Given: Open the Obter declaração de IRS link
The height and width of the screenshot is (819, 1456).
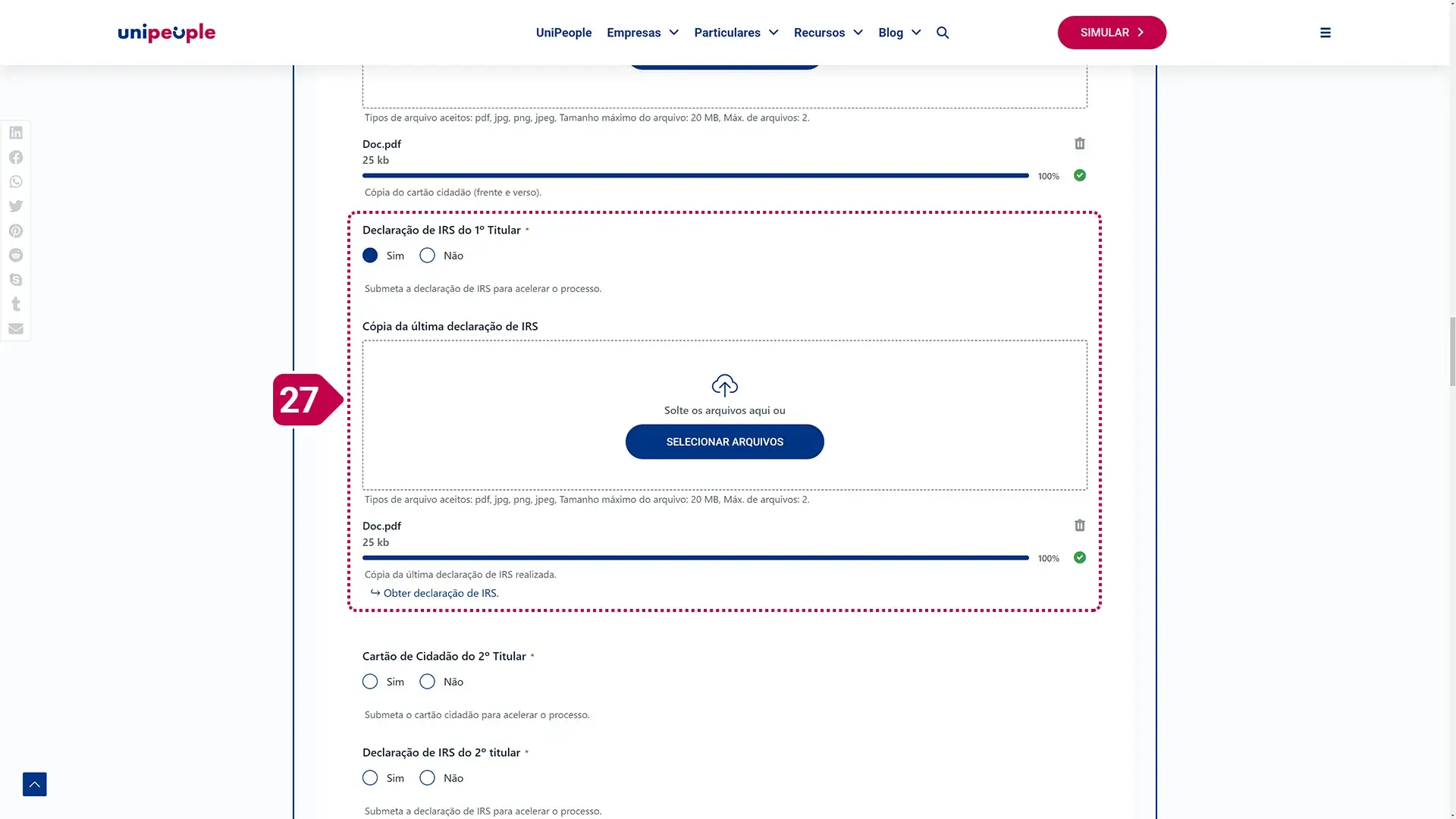Looking at the screenshot, I should point(441,593).
